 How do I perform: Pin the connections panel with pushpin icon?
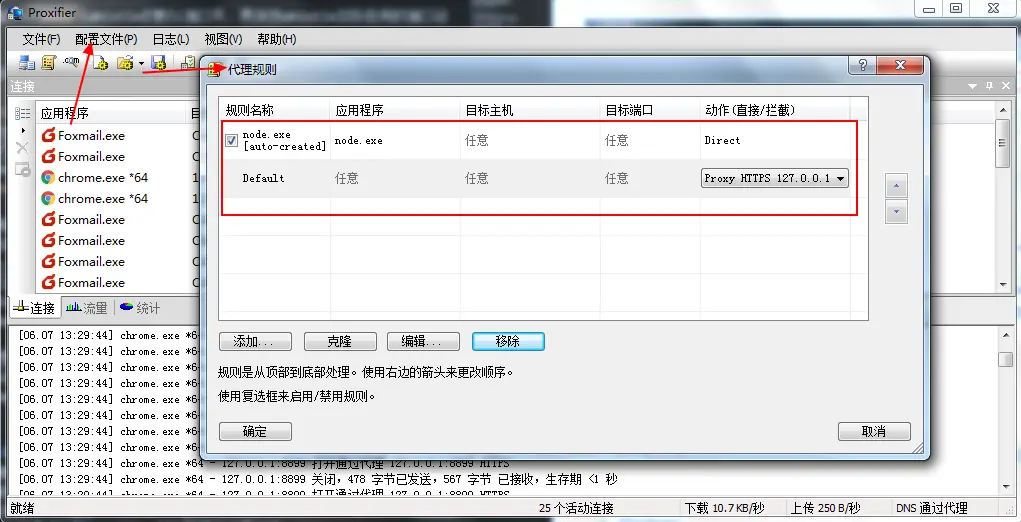[989, 86]
